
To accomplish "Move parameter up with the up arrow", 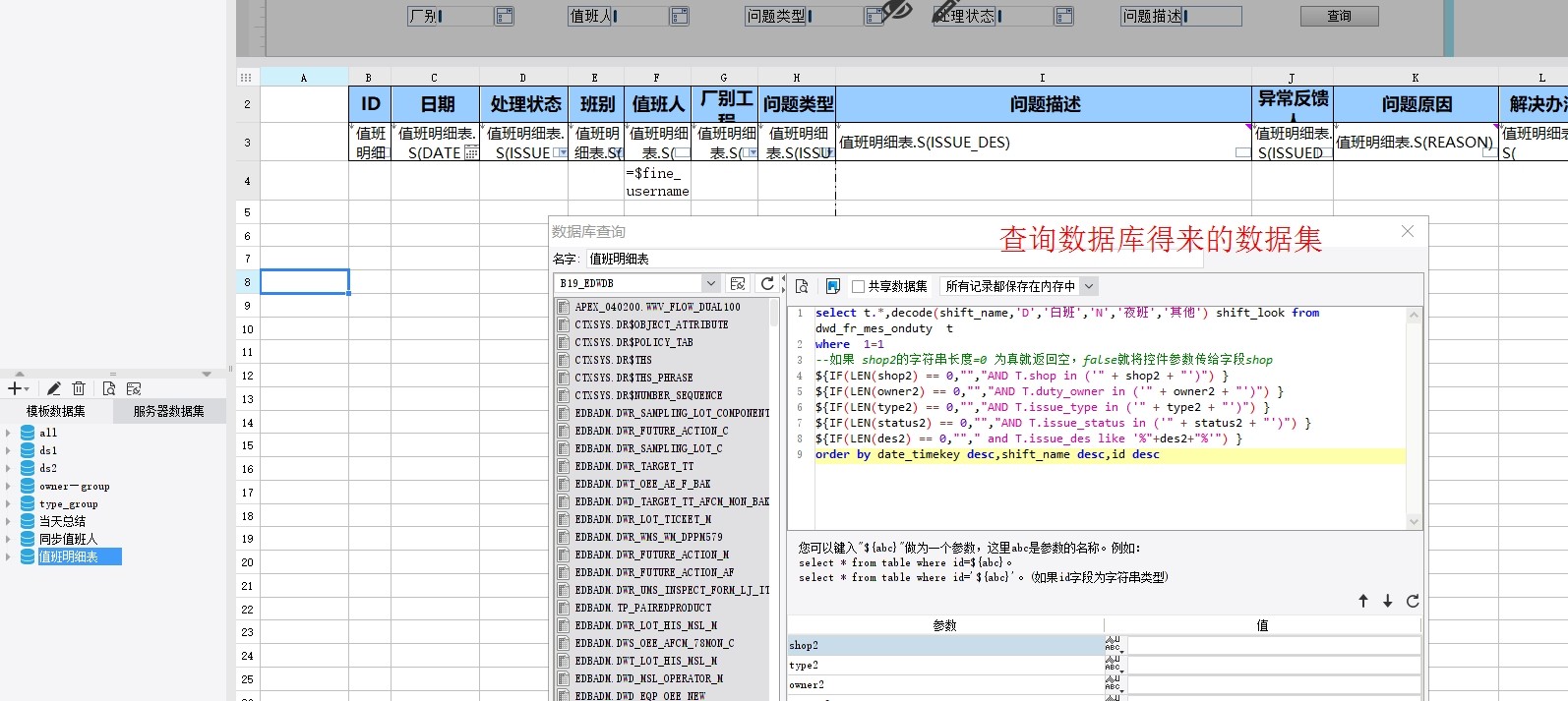I will pyautogui.click(x=1363, y=601).
